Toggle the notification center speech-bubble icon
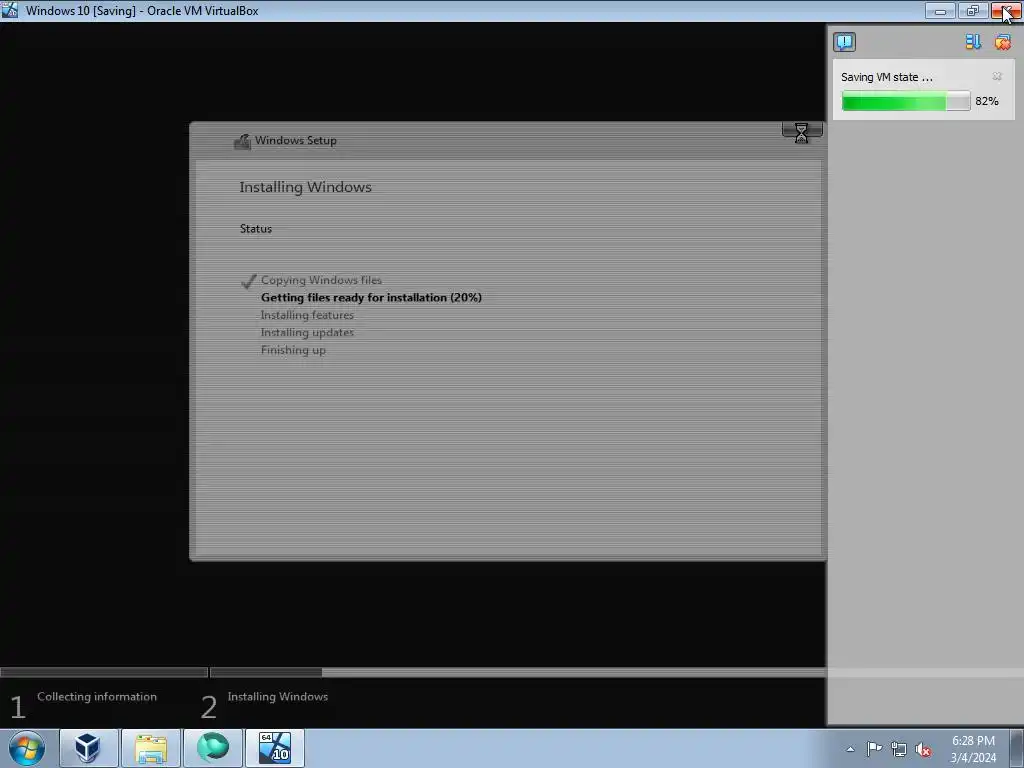The height and width of the screenshot is (768, 1024). click(x=844, y=42)
